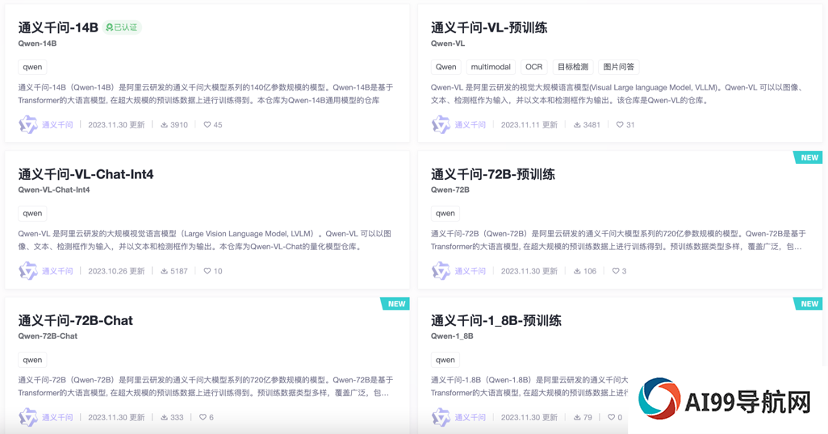Open 通义千问 publisher link on Qwen-VL-Chat-Int4 card

pos(58,271)
